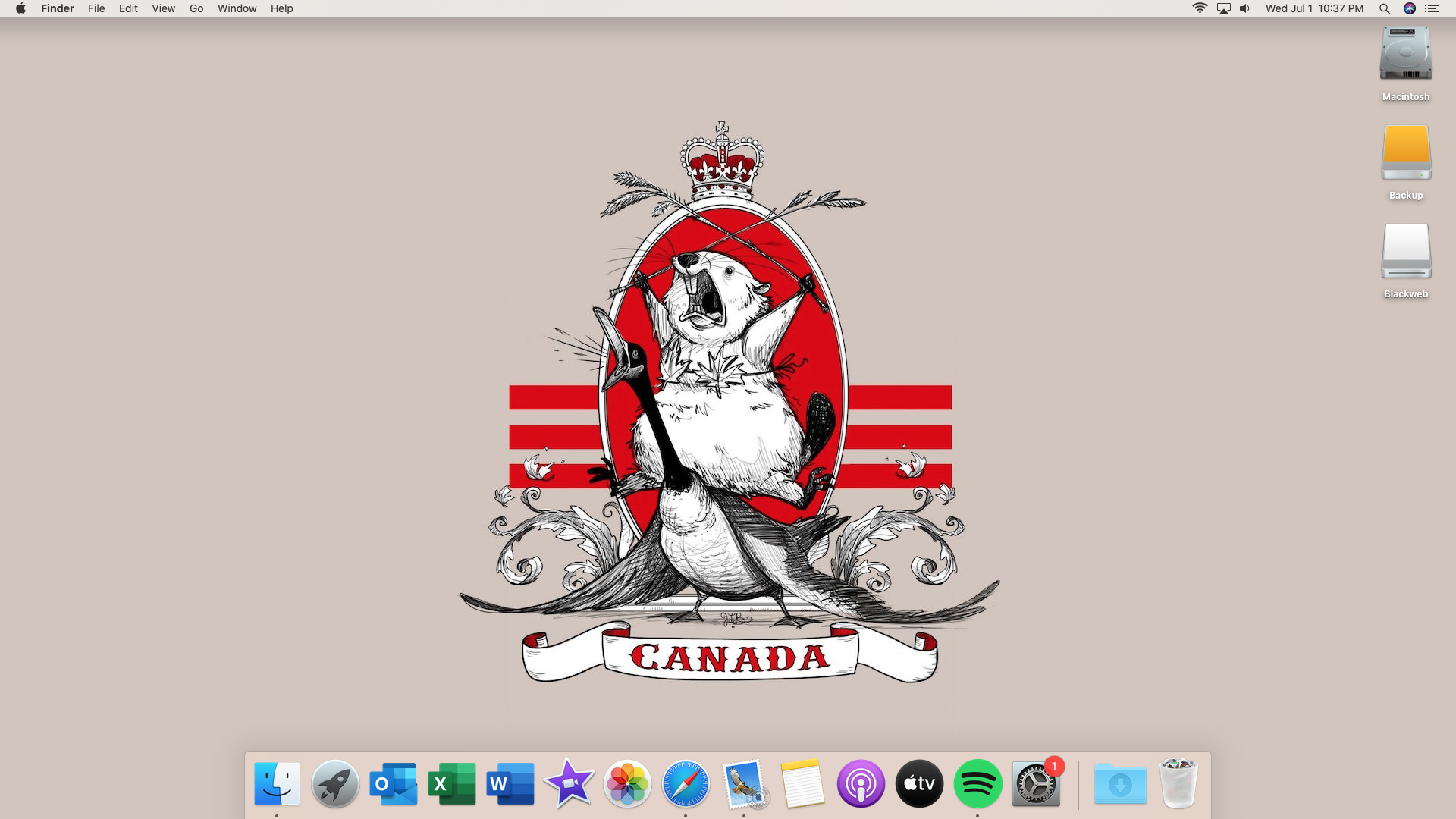Open Spotlight search
This screenshot has width=1456, height=819.
point(1384,8)
